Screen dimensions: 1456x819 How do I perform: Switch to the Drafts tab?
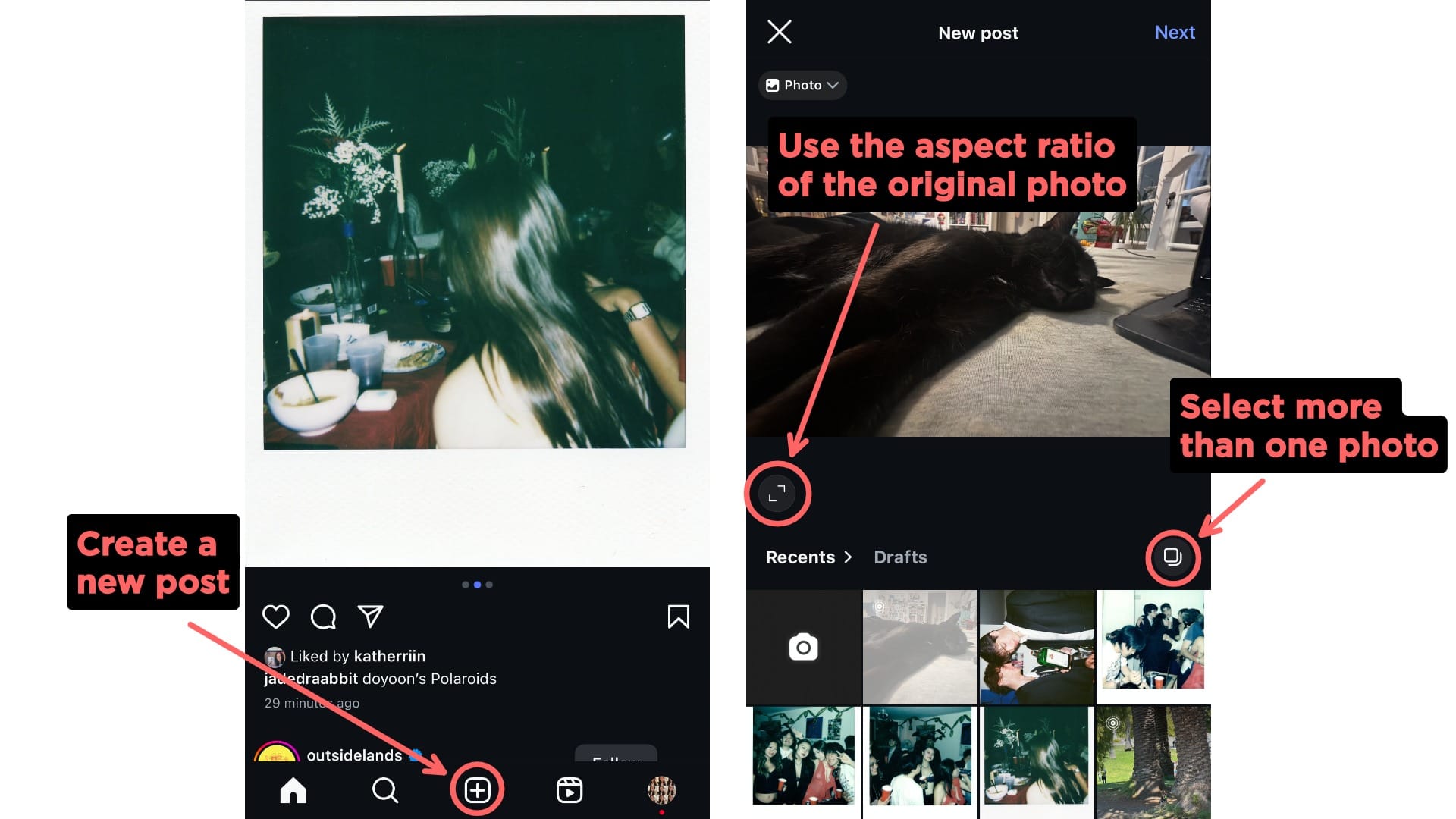900,557
